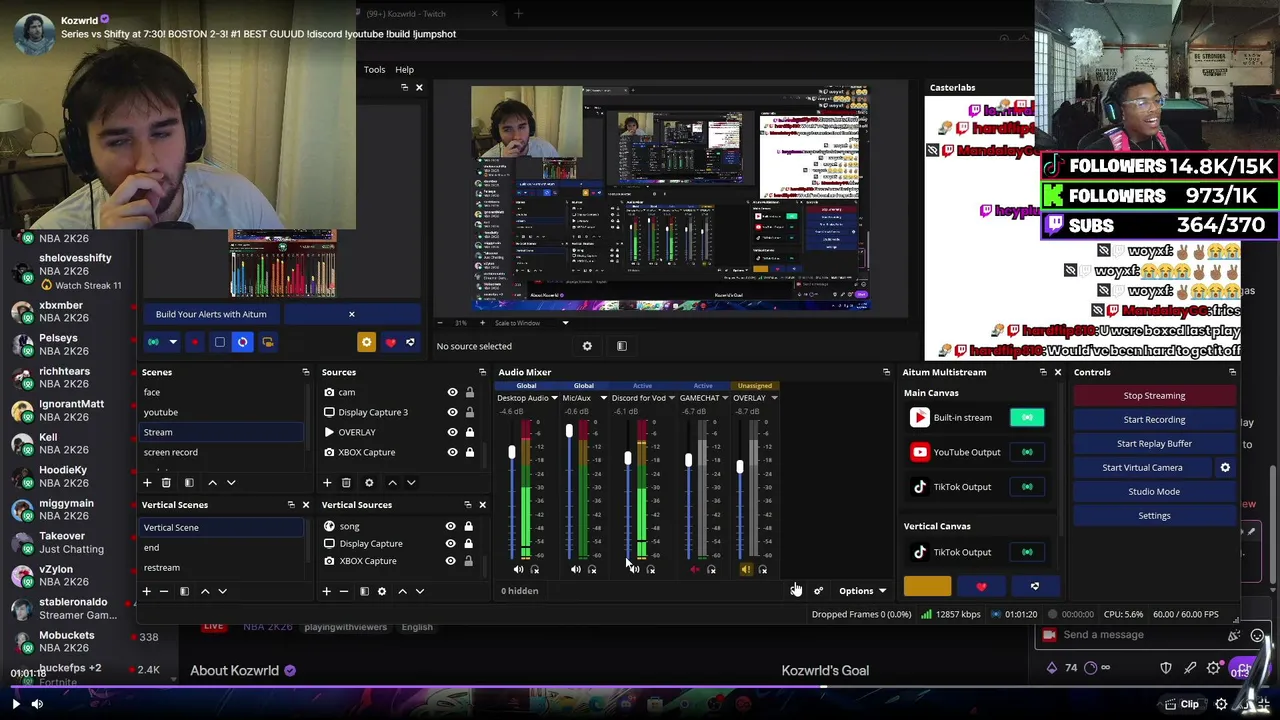Open the Desktop Audio channel dropdown
The width and height of the screenshot is (1280, 720).
554,398
